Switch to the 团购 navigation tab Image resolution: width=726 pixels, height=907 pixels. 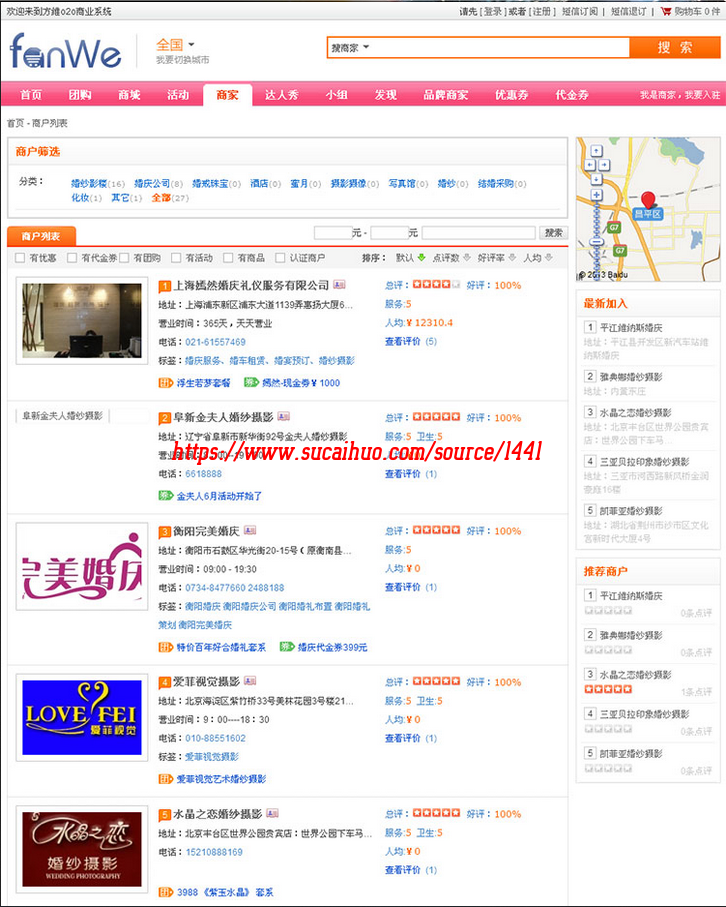[80, 95]
